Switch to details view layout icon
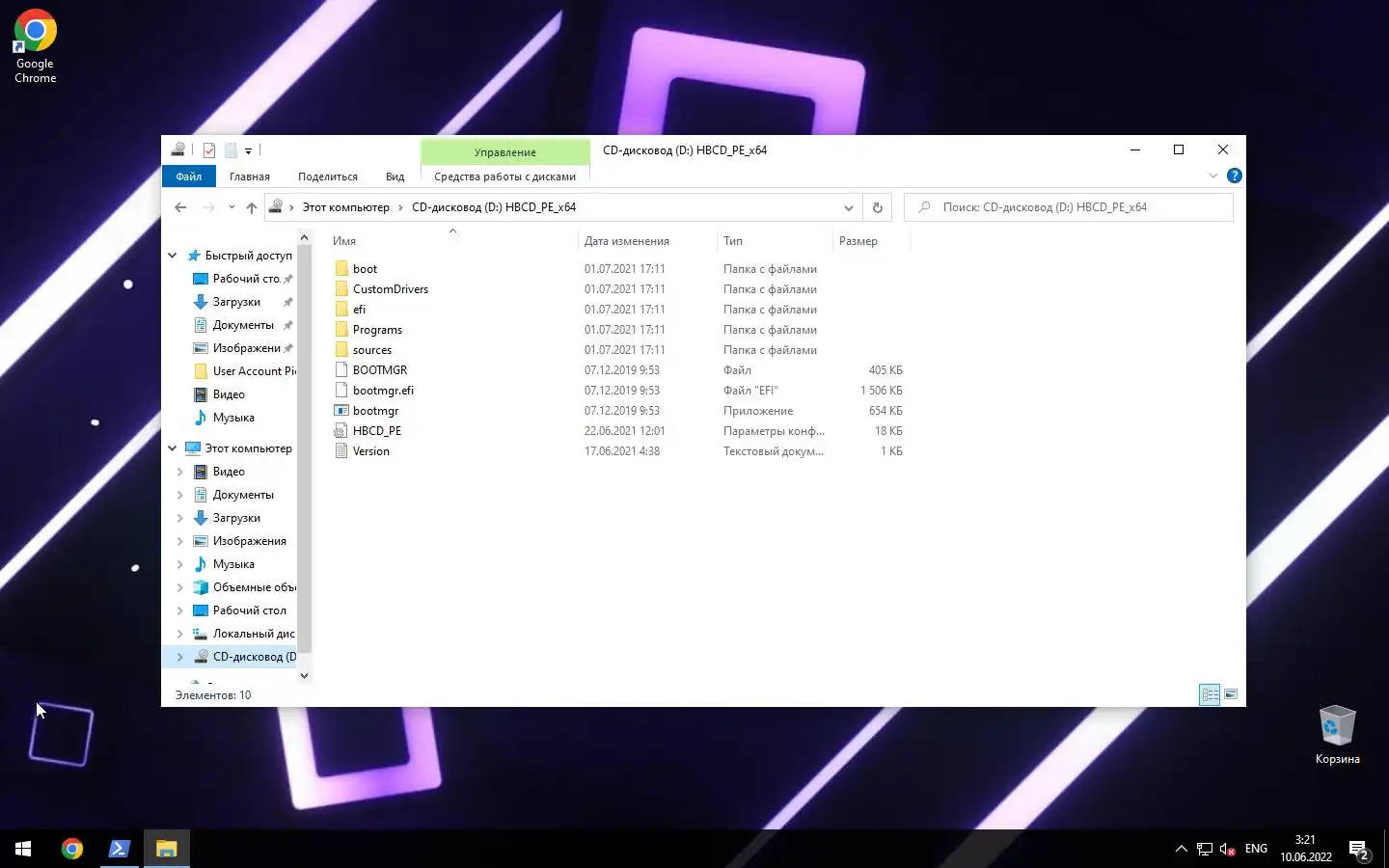This screenshot has width=1389, height=868. [x=1210, y=694]
